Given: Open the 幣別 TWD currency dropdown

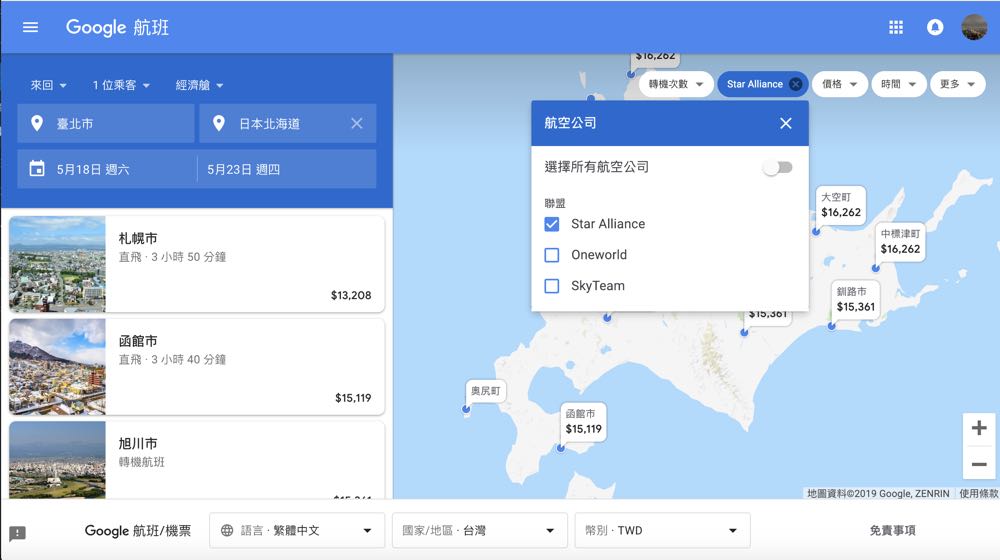Looking at the screenshot, I should point(662,530).
